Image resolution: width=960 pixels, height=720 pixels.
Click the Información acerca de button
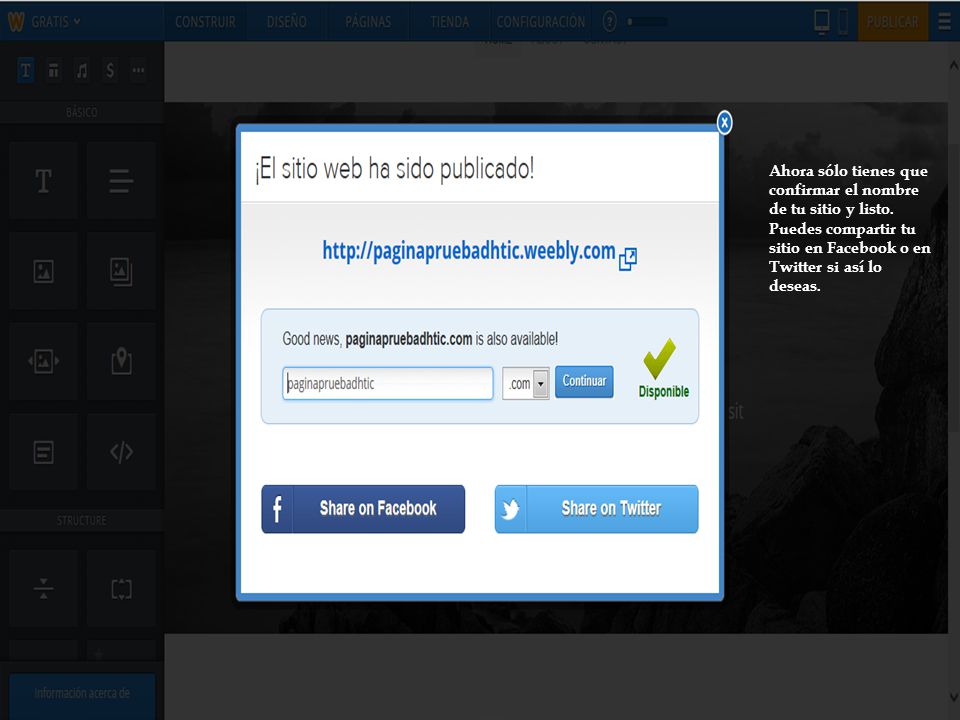[82, 694]
